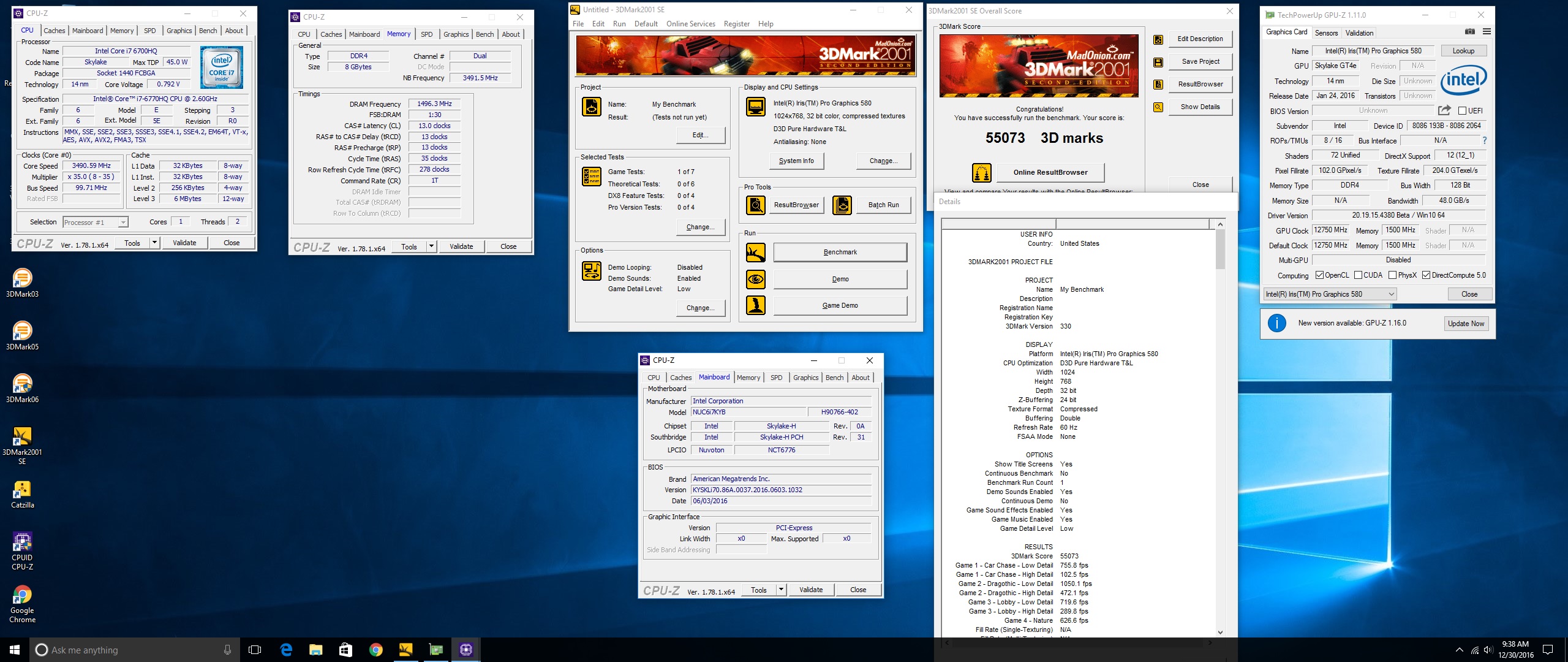Screen dimensions: 1568x662
Task: Launch 3DMark2001 SE desktop icon
Action: pyautogui.click(x=22, y=446)
